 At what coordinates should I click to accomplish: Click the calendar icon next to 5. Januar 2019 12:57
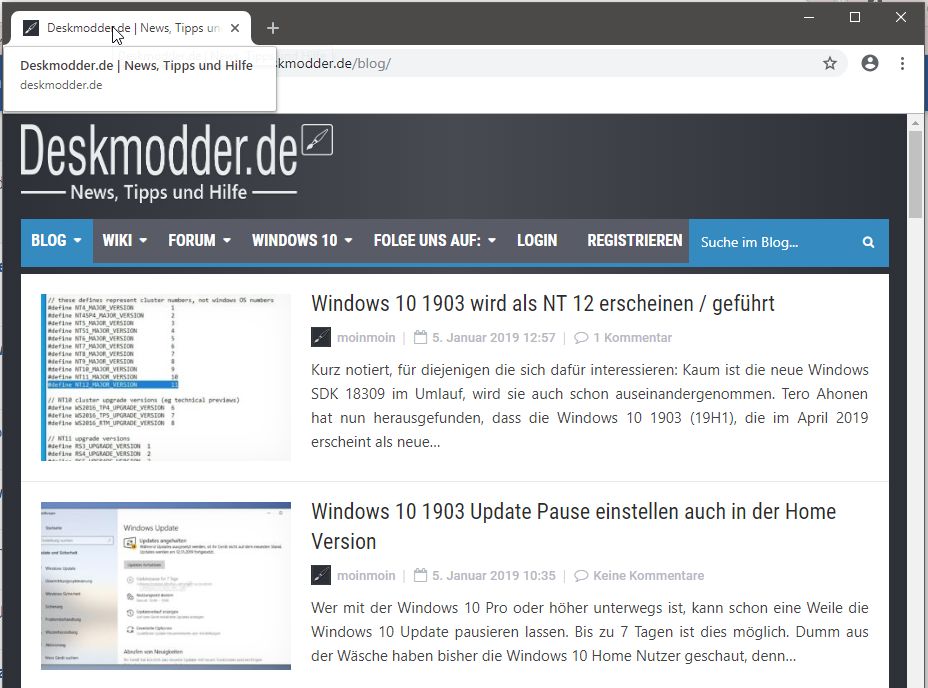(420, 337)
